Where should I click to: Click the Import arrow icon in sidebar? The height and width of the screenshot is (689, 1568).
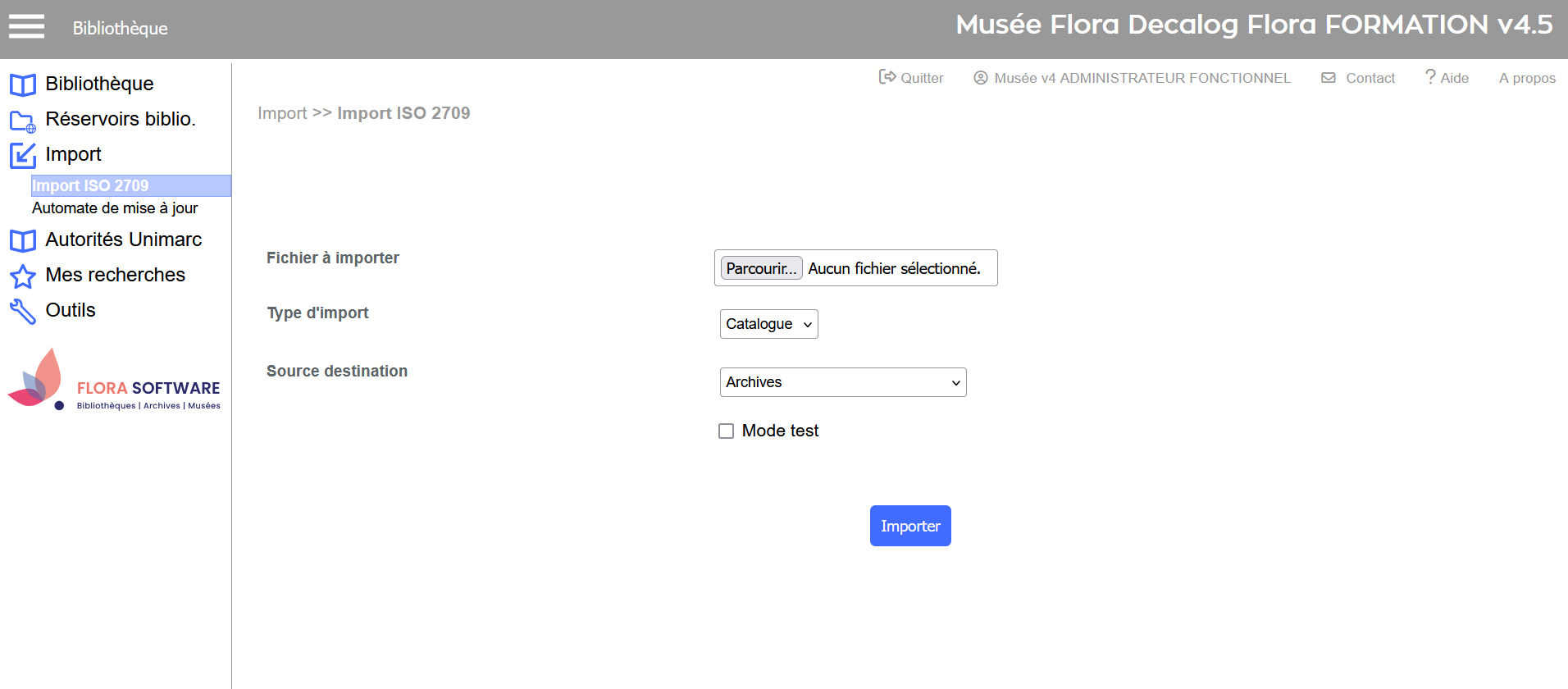tap(23, 155)
